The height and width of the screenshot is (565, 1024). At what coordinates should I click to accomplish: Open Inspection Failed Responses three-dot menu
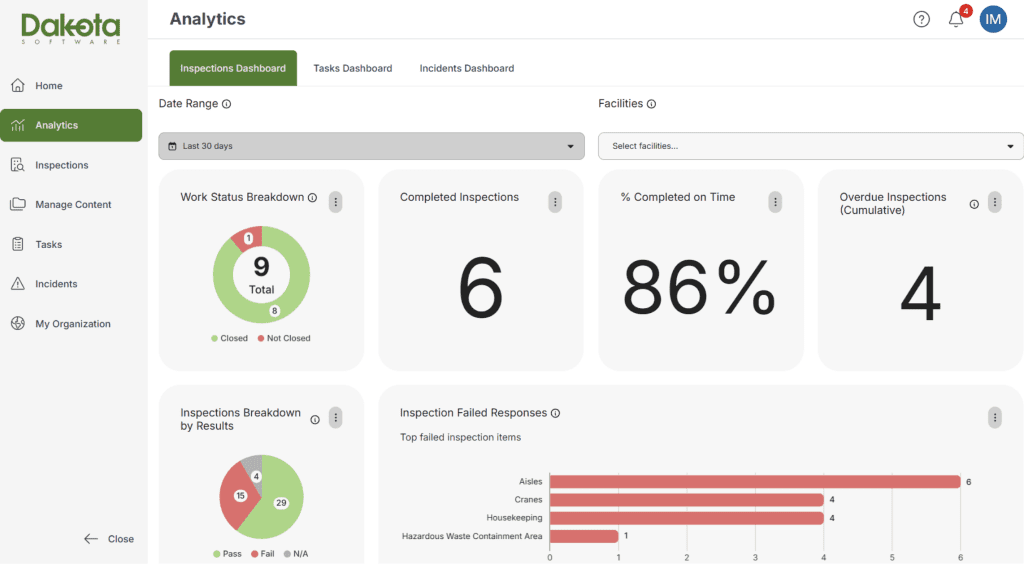pyautogui.click(x=995, y=417)
